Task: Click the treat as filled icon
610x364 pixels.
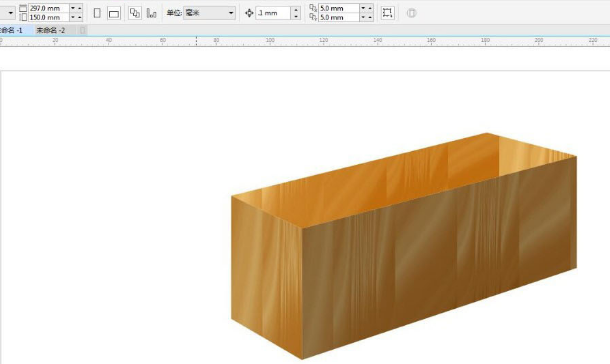Action: (387, 13)
